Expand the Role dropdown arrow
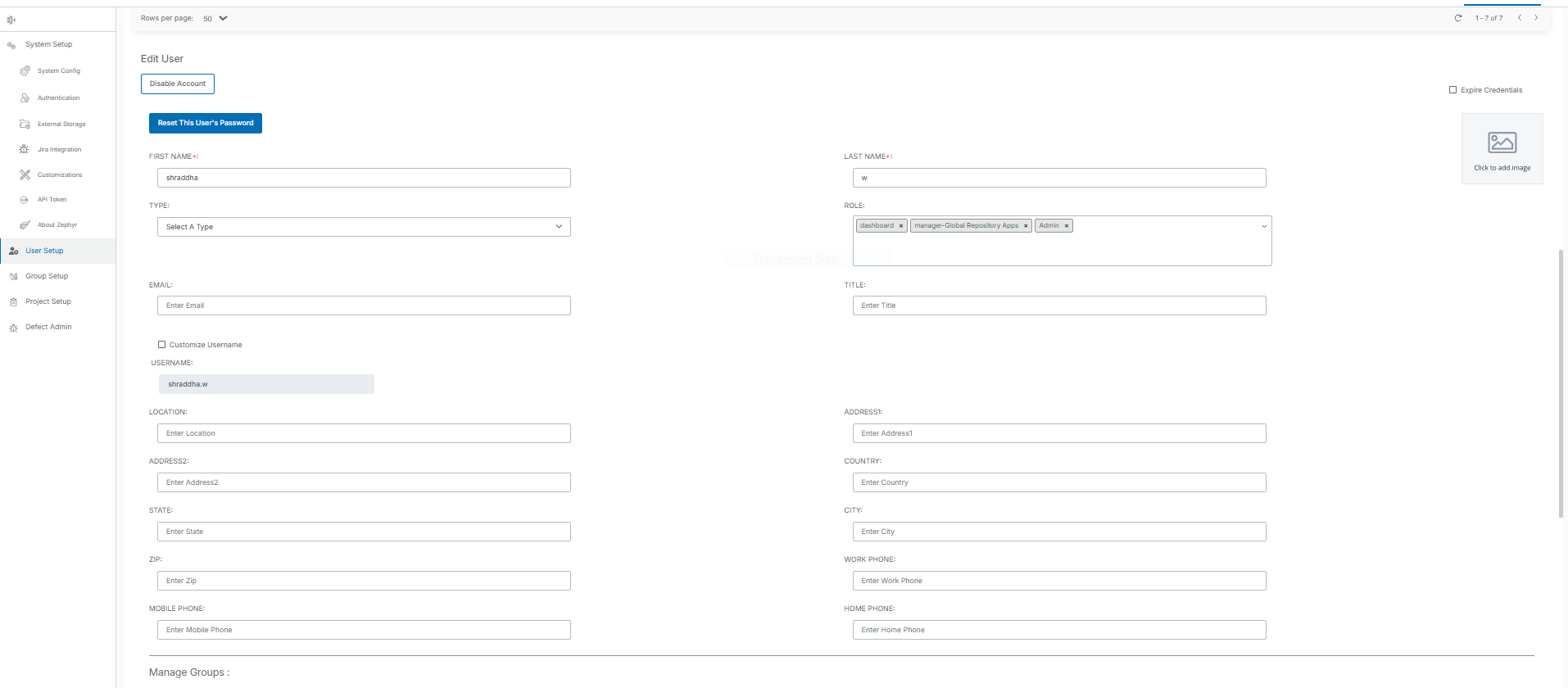Image resolution: width=1568 pixels, height=688 pixels. point(1264,227)
